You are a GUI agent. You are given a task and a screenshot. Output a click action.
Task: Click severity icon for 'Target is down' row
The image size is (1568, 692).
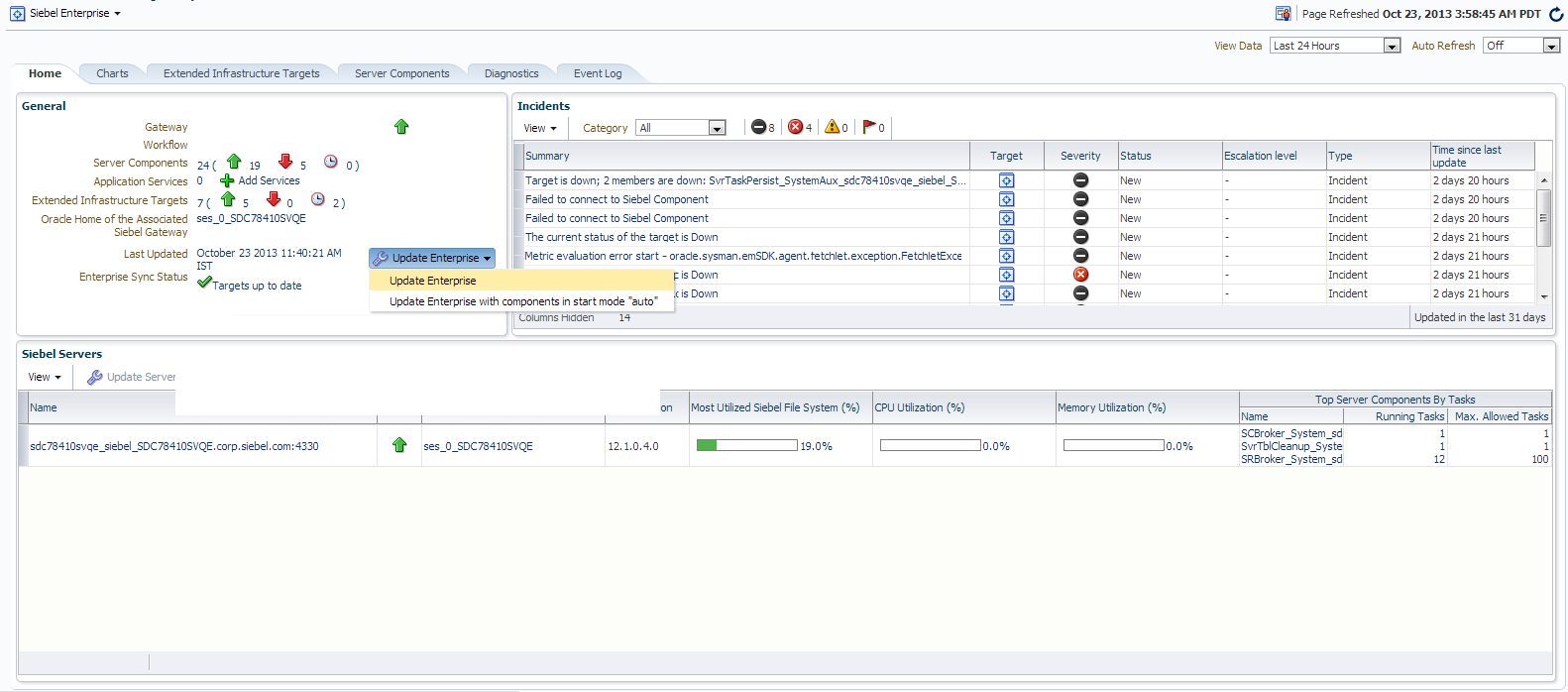point(1081,180)
